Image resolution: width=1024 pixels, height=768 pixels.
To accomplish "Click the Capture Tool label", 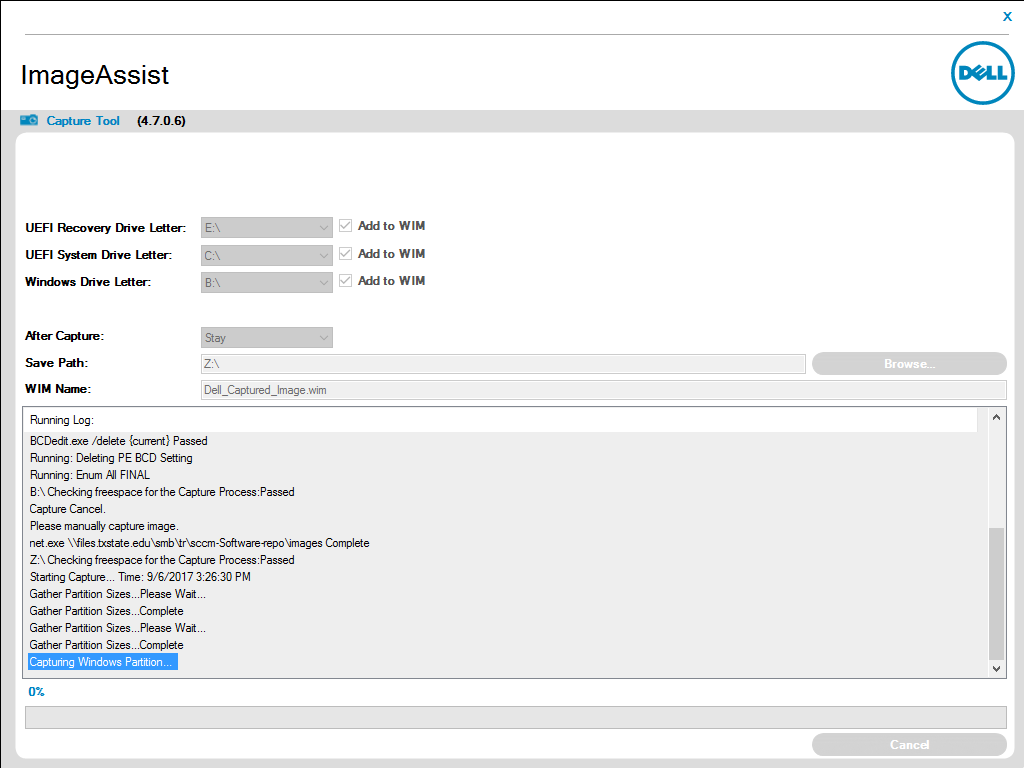I will point(83,121).
